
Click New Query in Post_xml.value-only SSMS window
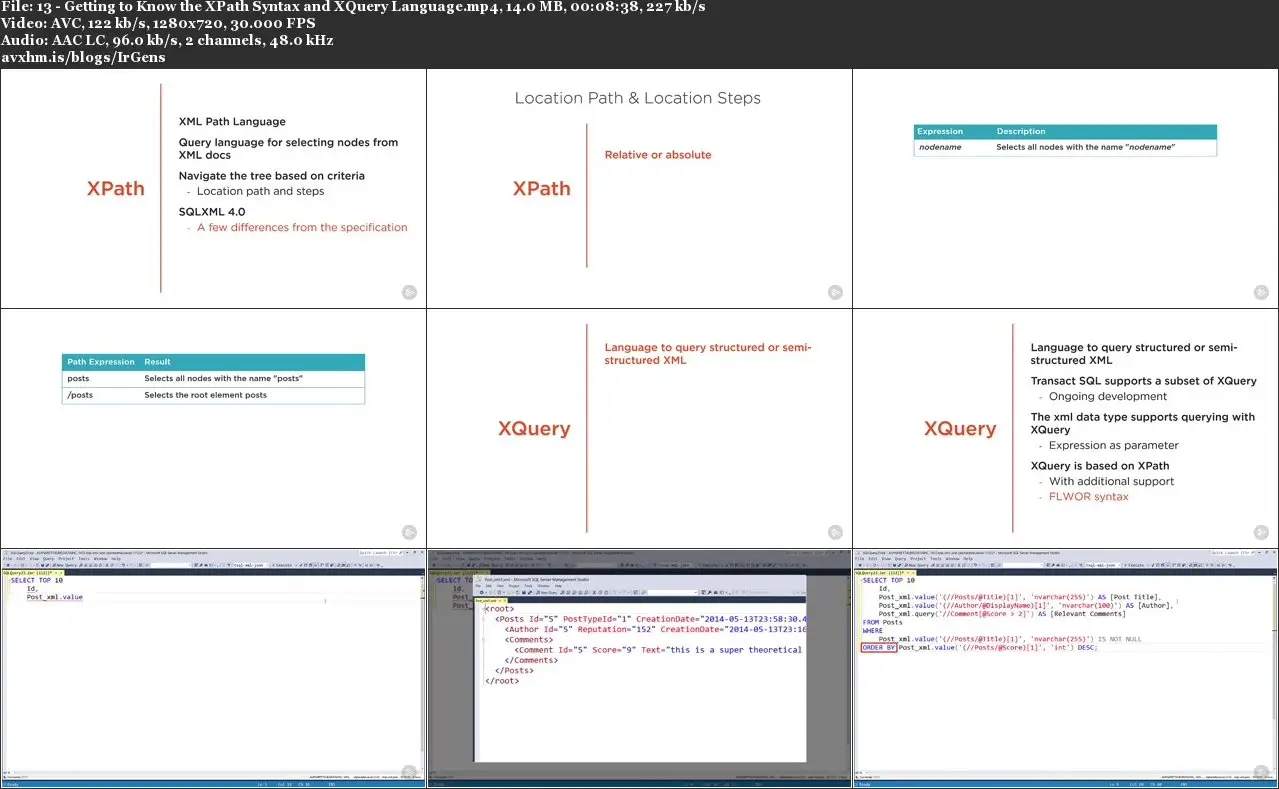(x=66, y=565)
